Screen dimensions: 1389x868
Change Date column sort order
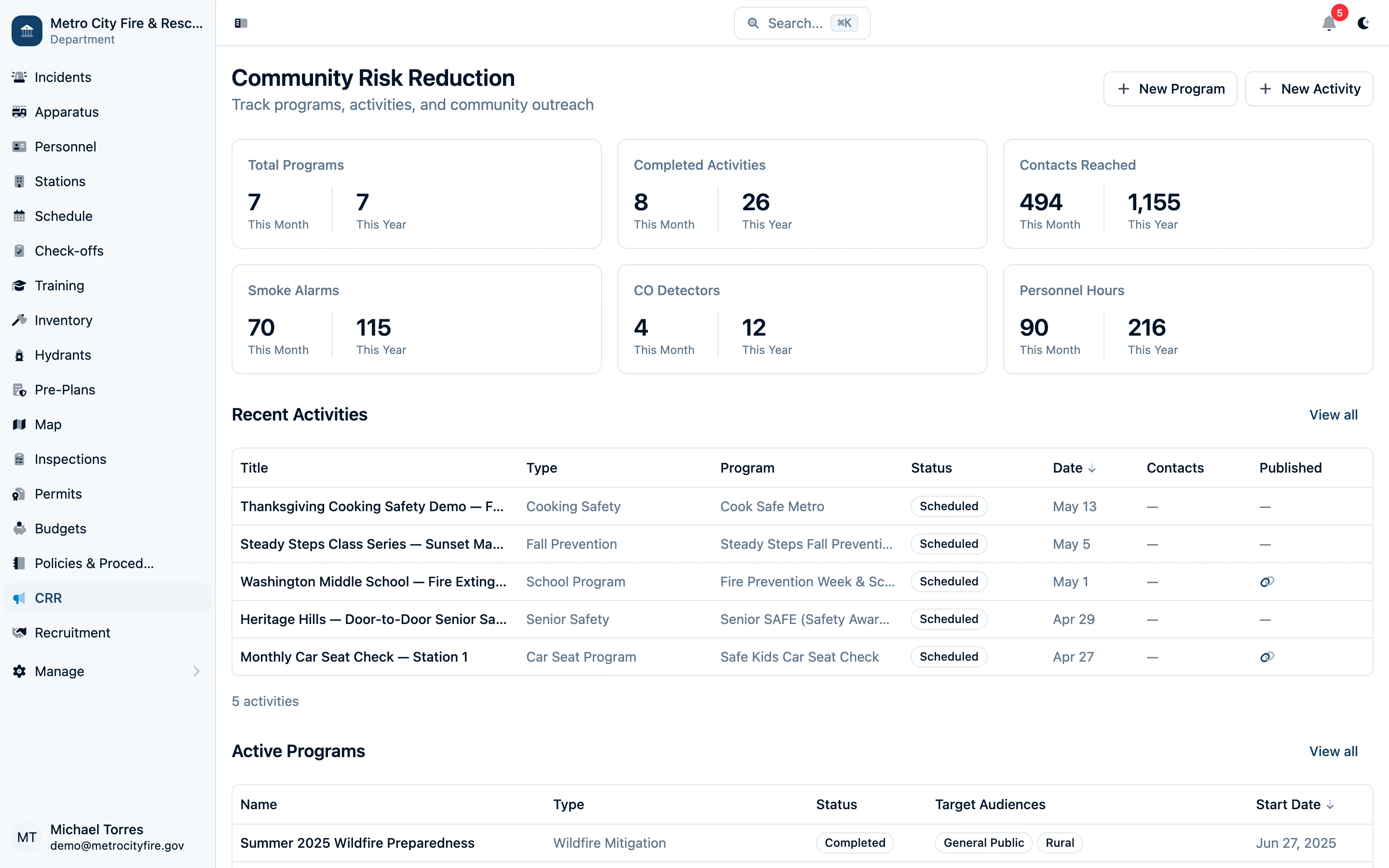click(x=1074, y=468)
